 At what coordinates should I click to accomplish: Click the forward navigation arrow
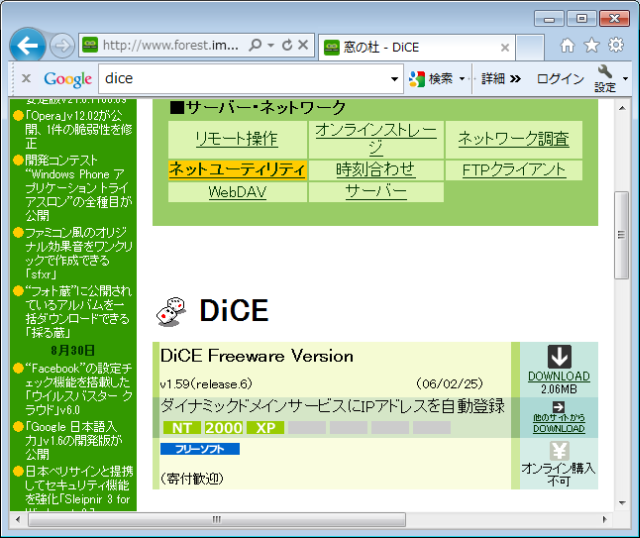tap(62, 46)
